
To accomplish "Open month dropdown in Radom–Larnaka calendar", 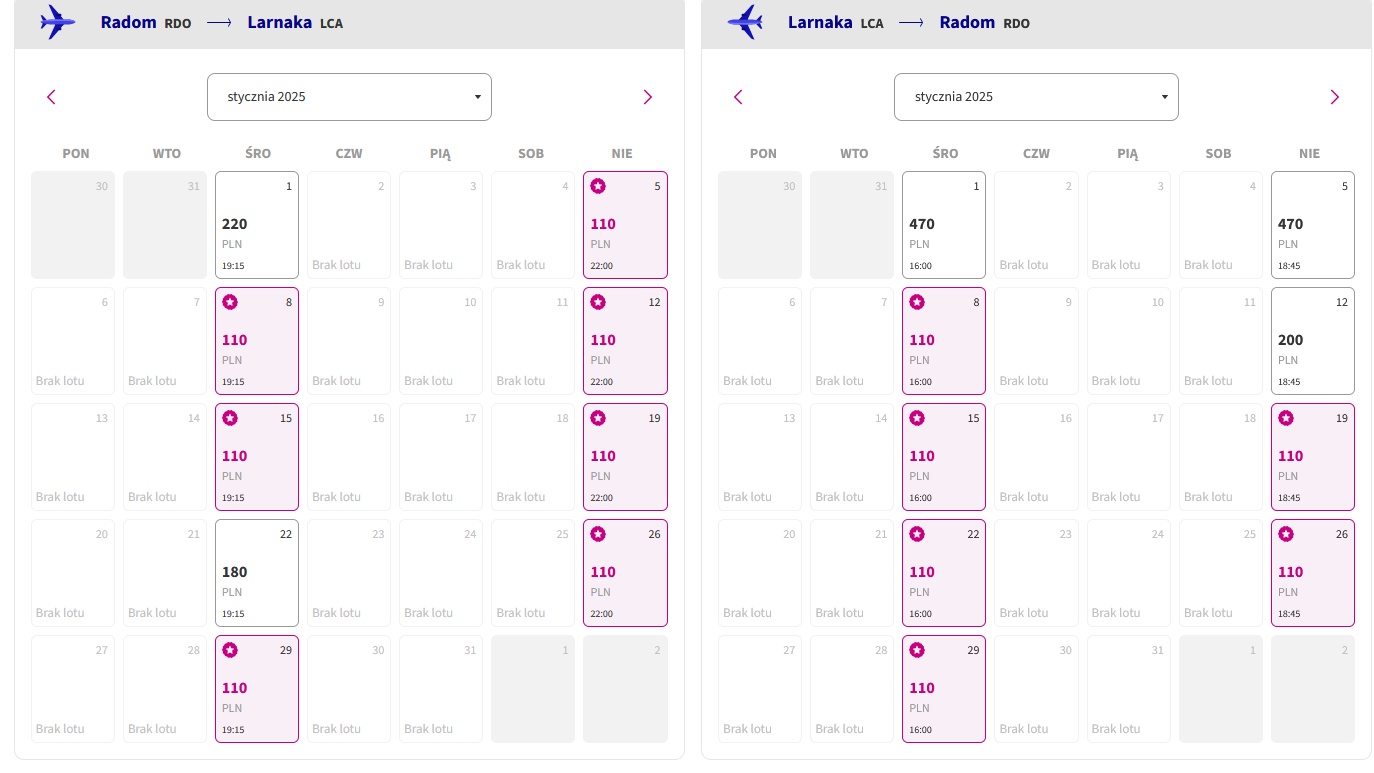I will coord(349,97).
